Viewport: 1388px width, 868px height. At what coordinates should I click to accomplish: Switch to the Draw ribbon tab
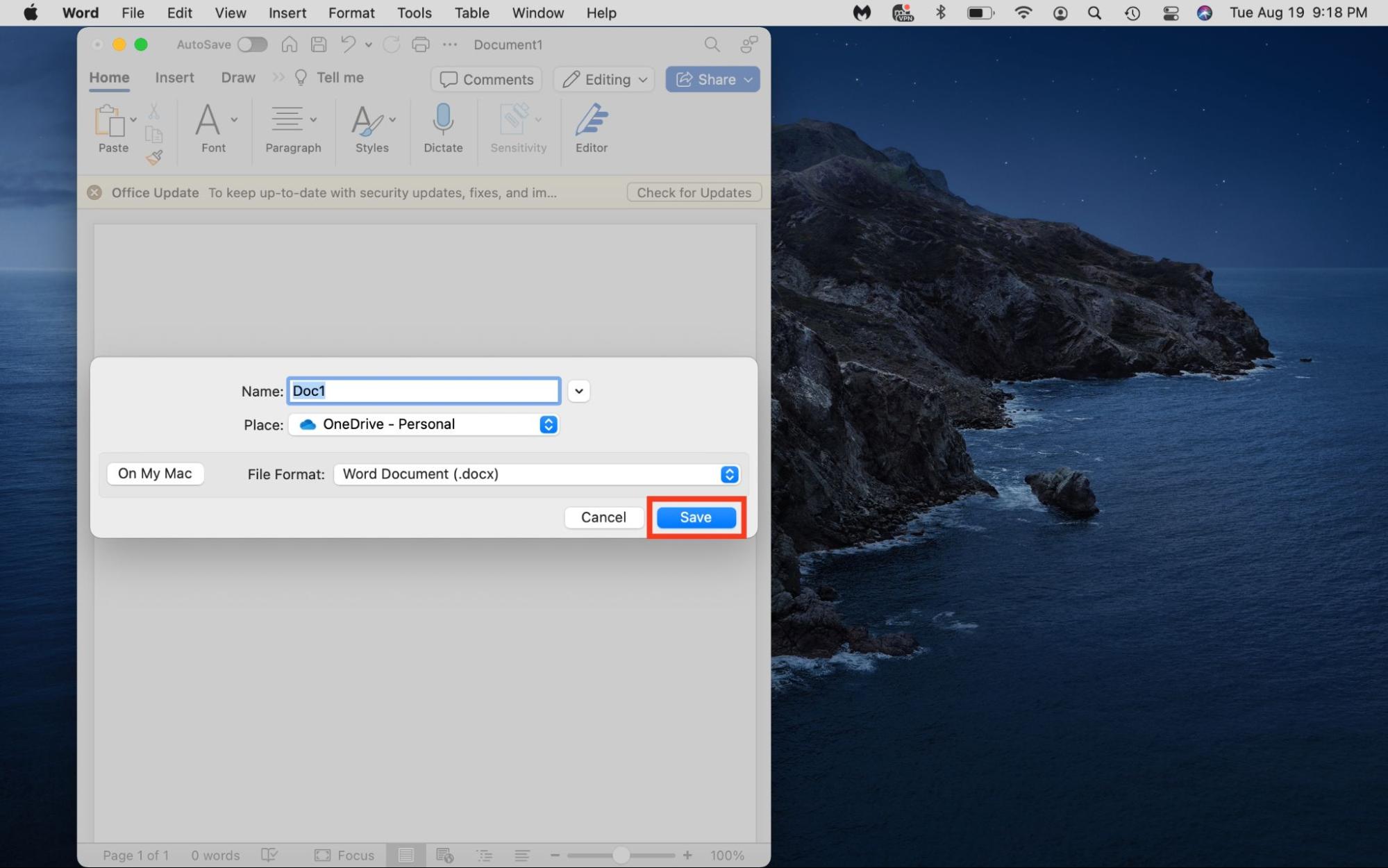click(x=237, y=77)
